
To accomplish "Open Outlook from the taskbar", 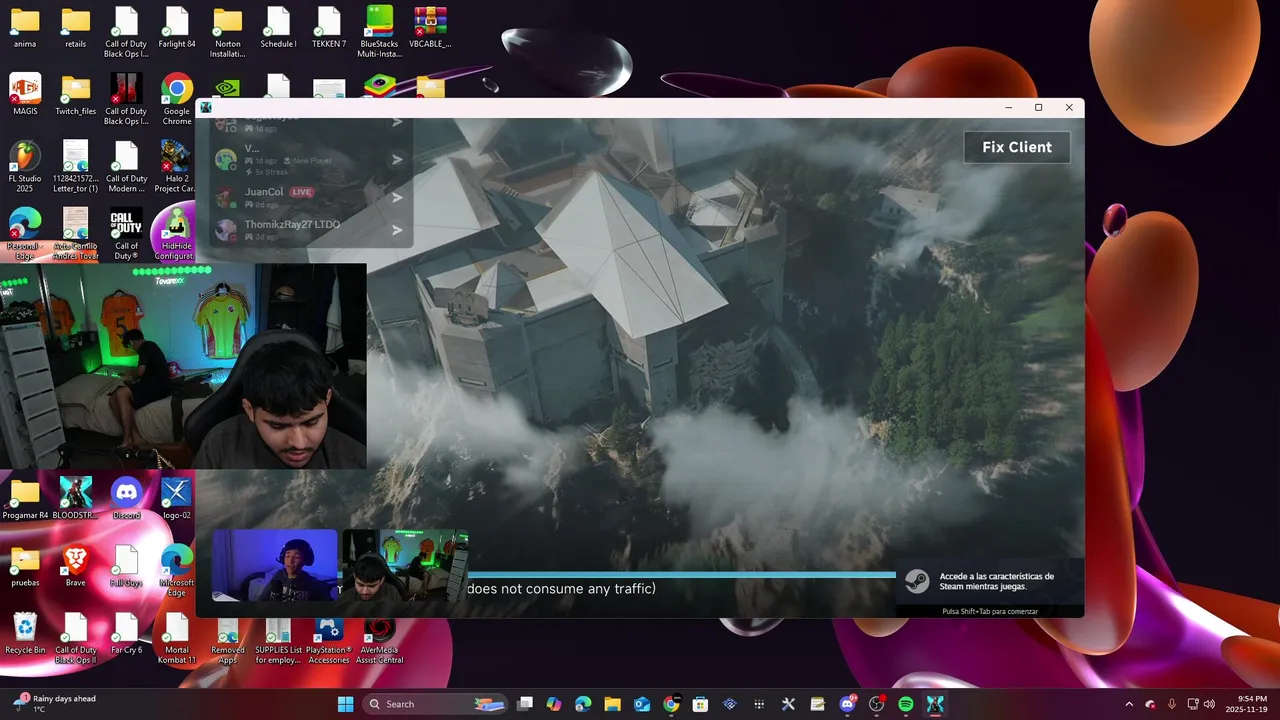I will [642, 704].
